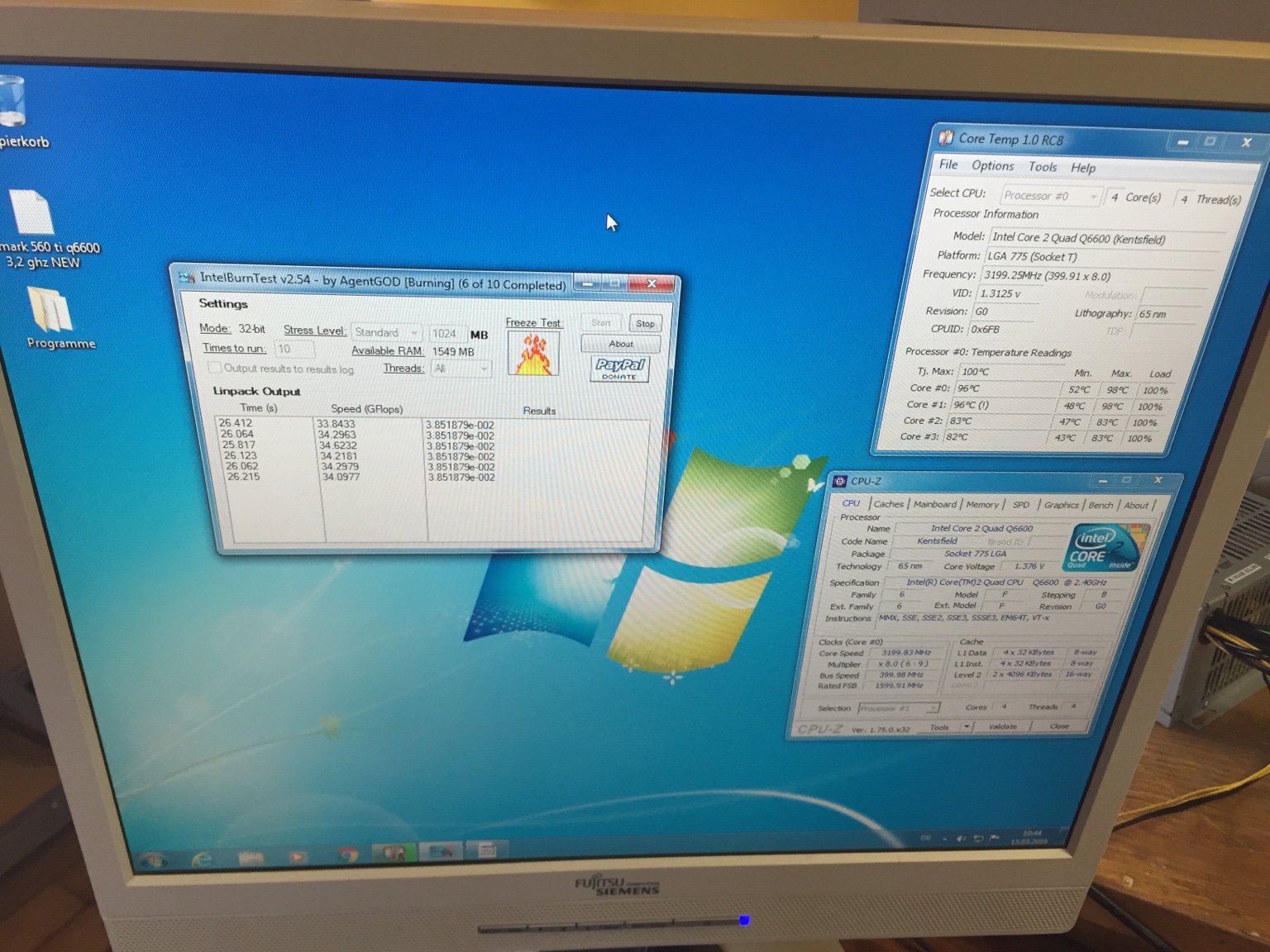The image size is (1270, 952).
Task: Switch to the SPD tab in CPU-Z
Action: (x=1021, y=505)
